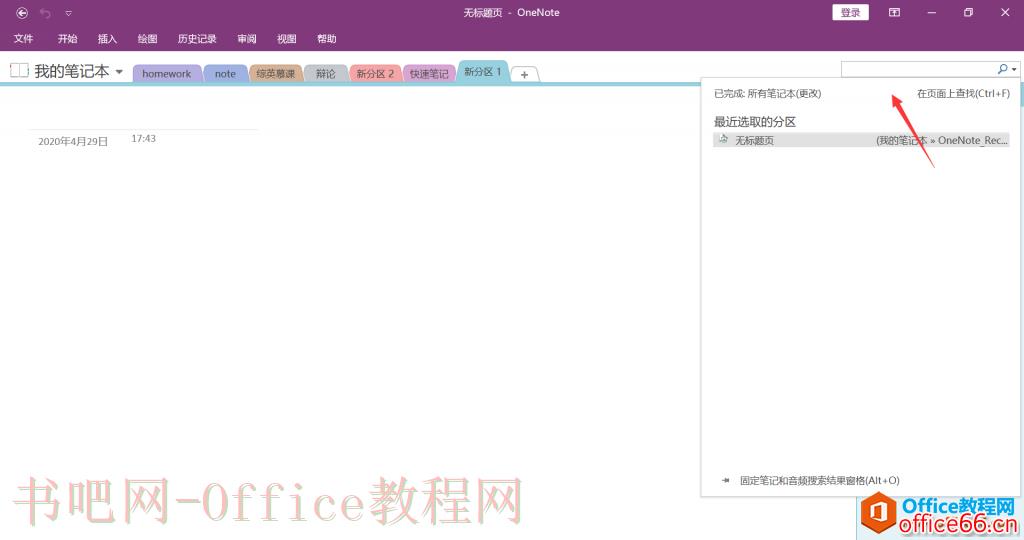Image resolution: width=1024 pixels, height=540 pixels.
Task: Restore down the OneNote window
Action: [x=968, y=12]
